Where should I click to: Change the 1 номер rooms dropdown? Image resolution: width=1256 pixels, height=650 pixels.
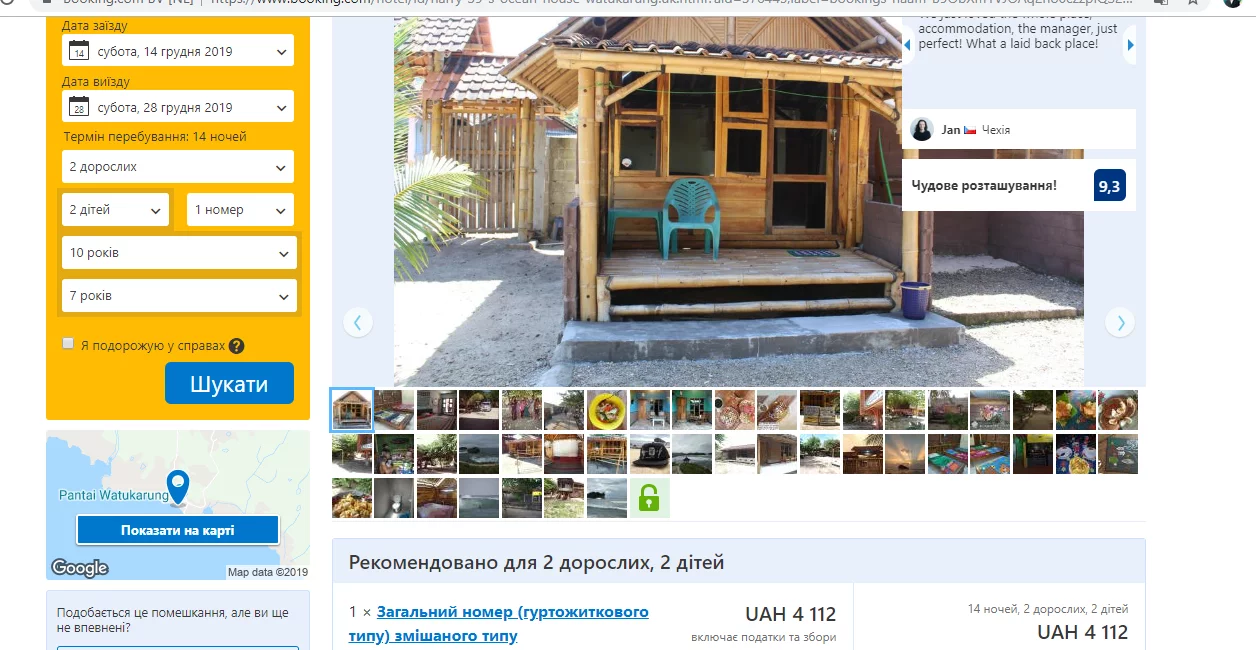(x=240, y=210)
